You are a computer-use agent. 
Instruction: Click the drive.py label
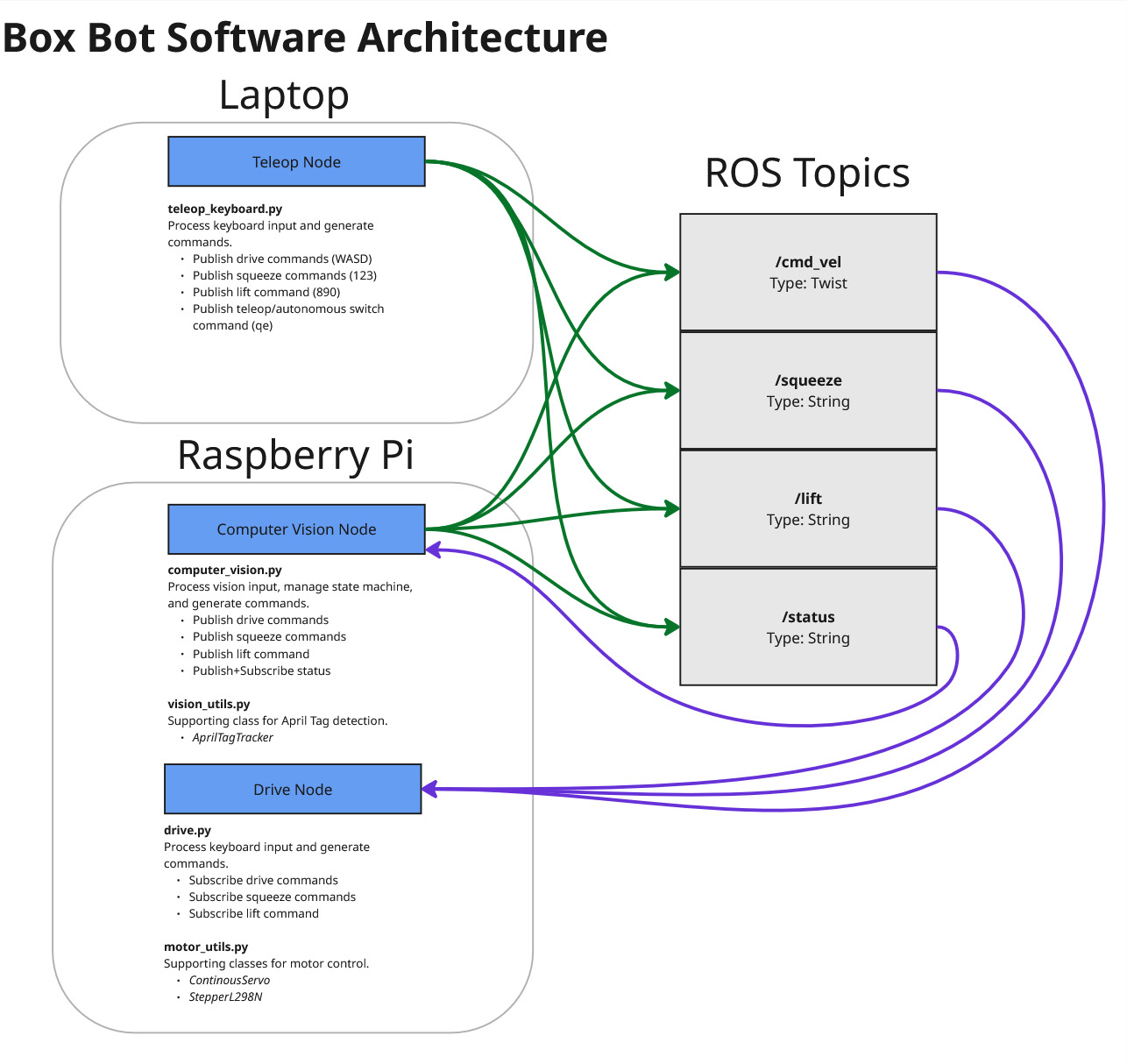click(188, 830)
